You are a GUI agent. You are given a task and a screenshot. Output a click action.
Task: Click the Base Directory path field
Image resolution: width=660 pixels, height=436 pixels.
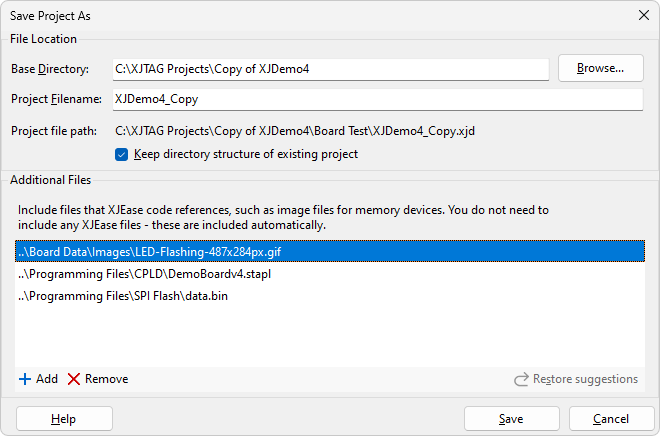(330, 69)
